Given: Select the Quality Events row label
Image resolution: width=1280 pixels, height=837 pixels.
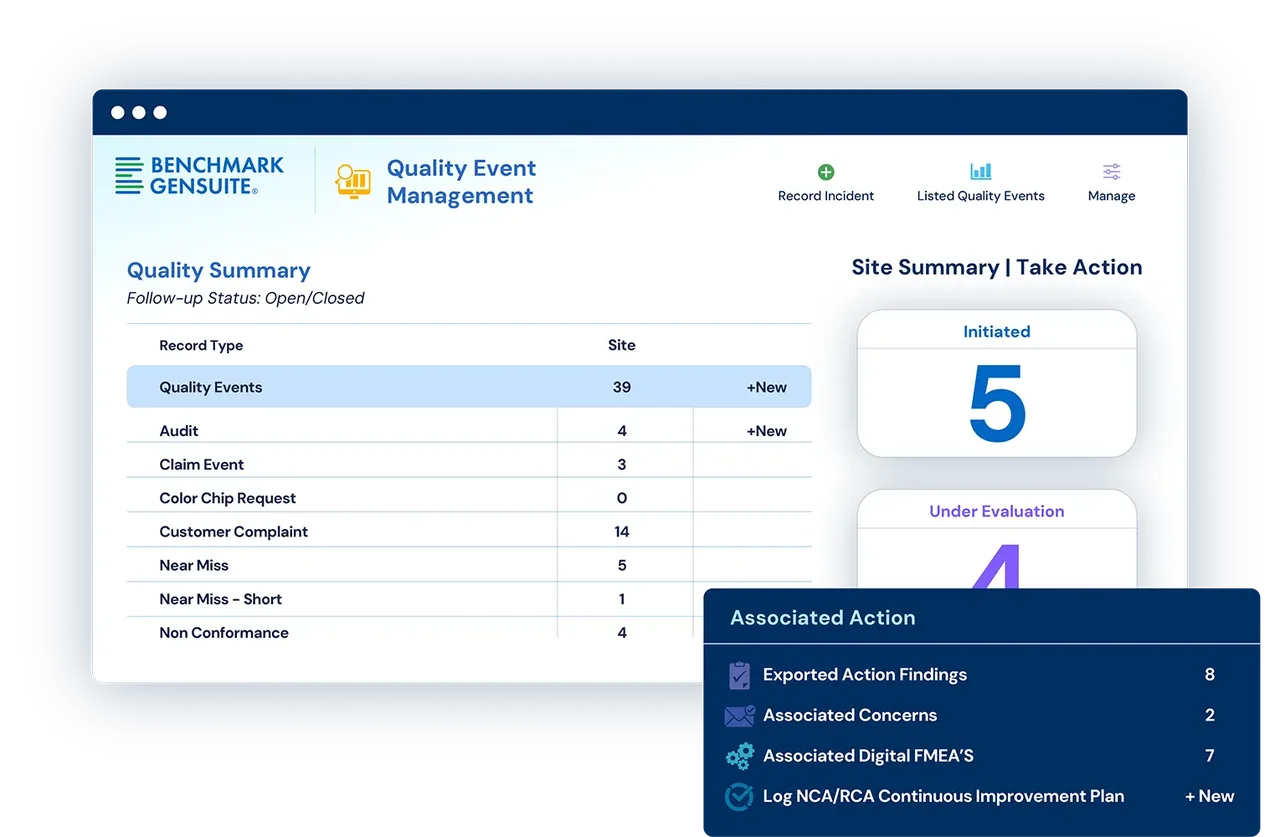Looking at the screenshot, I should (x=211, y=387).
